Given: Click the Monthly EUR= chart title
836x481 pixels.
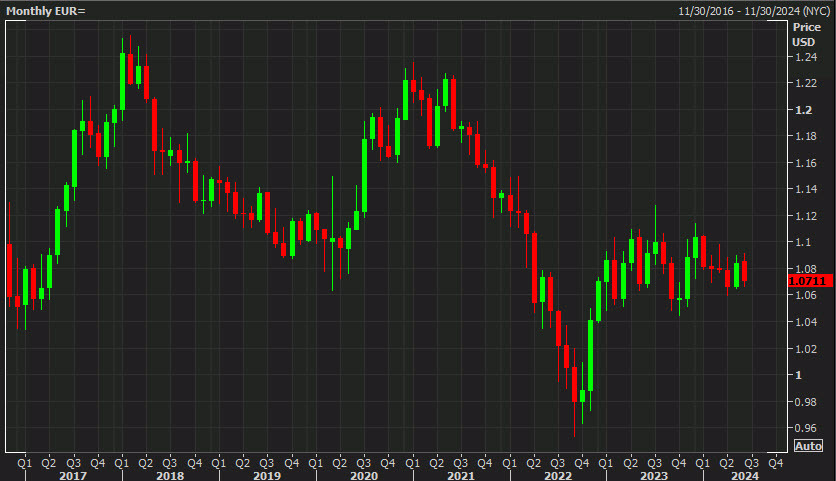Looking at the screenshot, I should [x=46, y=11].
